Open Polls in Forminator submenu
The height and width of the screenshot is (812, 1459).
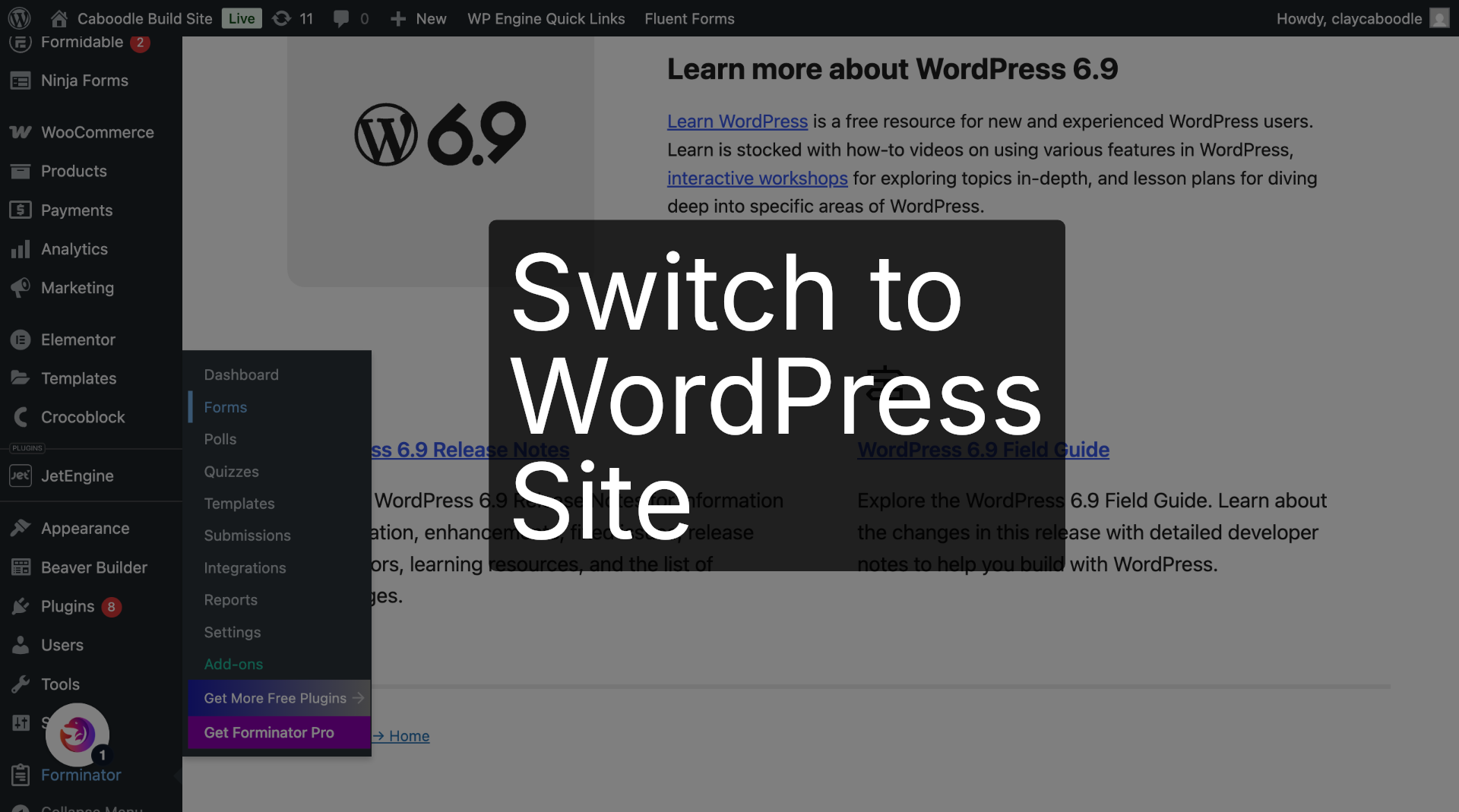click(x=220, y=439)
